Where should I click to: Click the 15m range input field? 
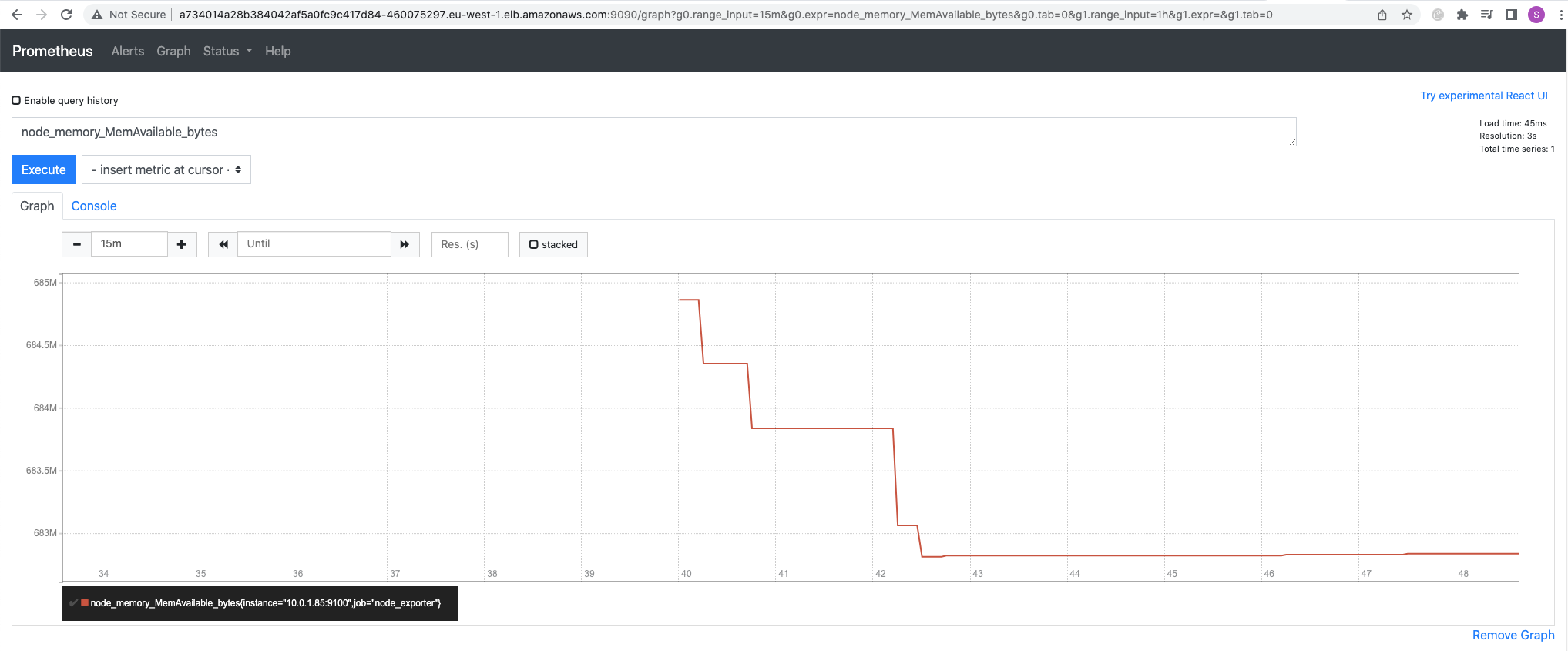pos(129,244)
